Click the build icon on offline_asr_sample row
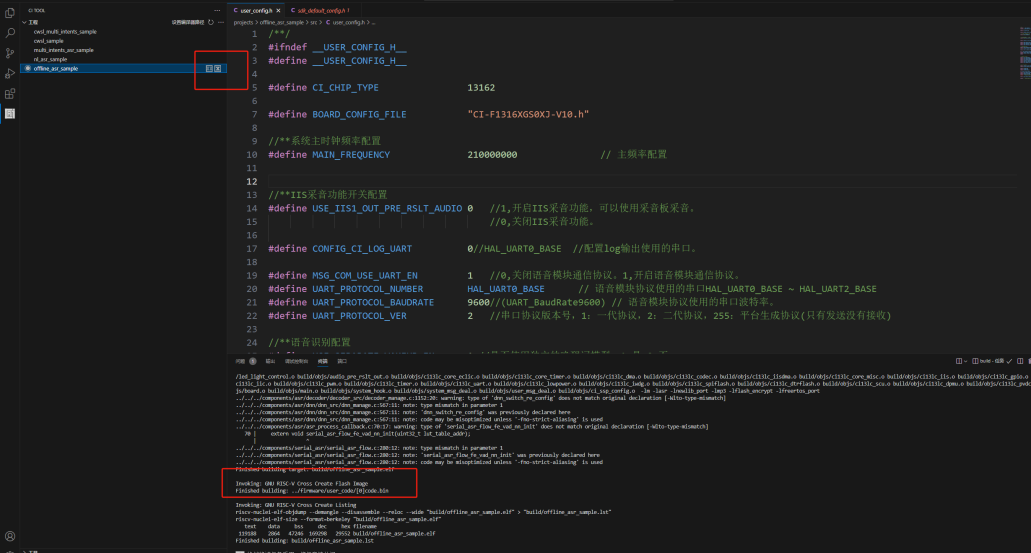Screen dimensions: 1031x553 coord(209,68)
